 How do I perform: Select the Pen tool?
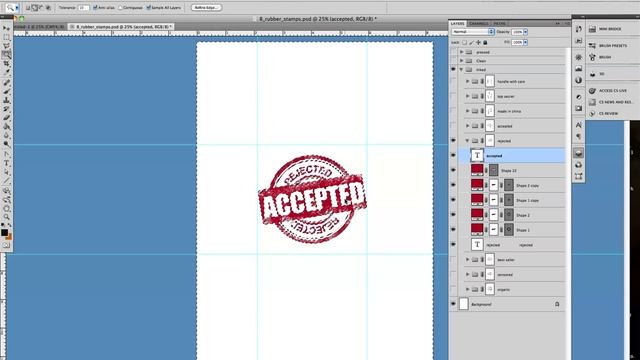point(6,154)
